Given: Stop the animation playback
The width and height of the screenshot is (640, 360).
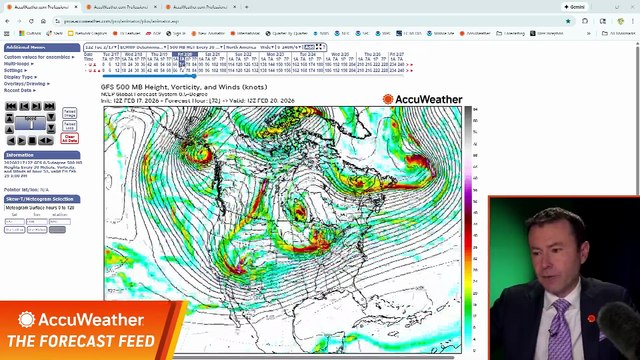Looking at the screenshot, I should click(32, 141).
